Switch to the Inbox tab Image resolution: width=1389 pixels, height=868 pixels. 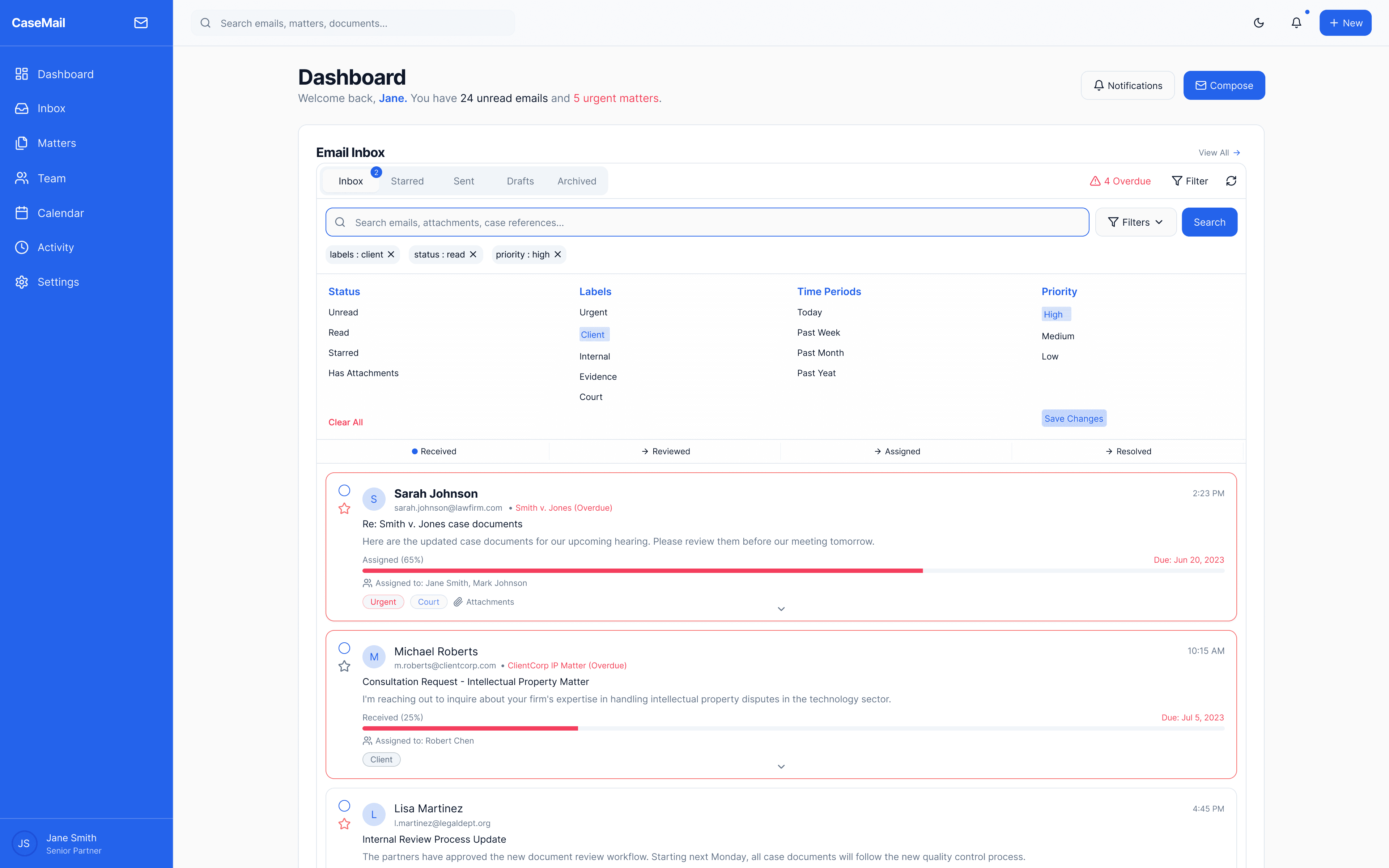(x=351, y=181)
